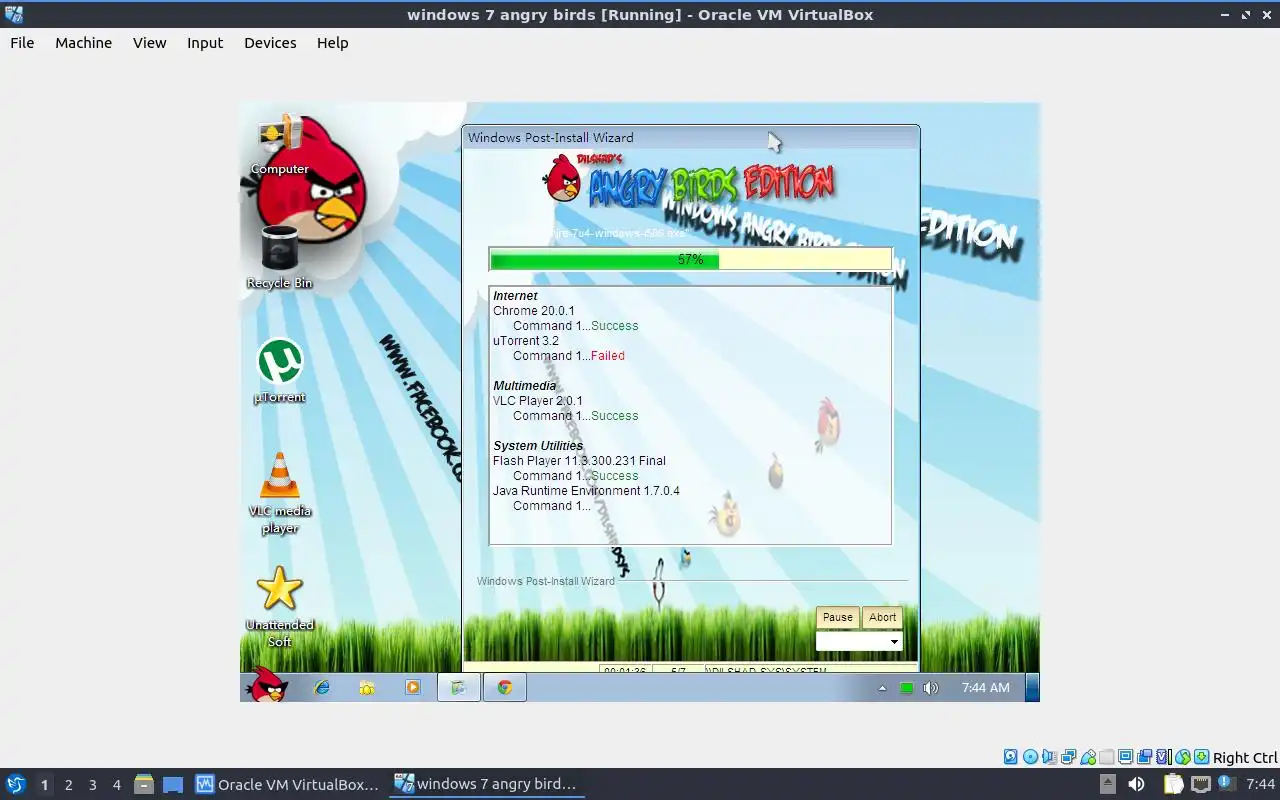The height and width of the screenshot is (800, 1280).
Task: Open the Recycle Bin desktop icon
Action: (280, 257)
